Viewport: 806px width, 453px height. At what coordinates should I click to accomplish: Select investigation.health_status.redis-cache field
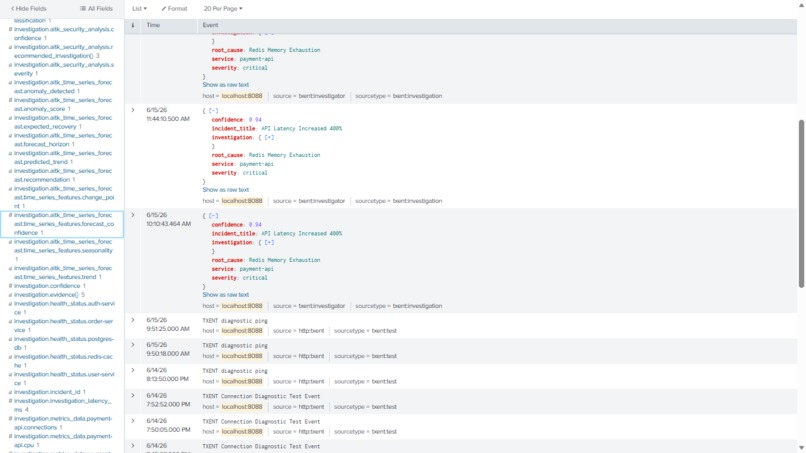coord(62,361)
